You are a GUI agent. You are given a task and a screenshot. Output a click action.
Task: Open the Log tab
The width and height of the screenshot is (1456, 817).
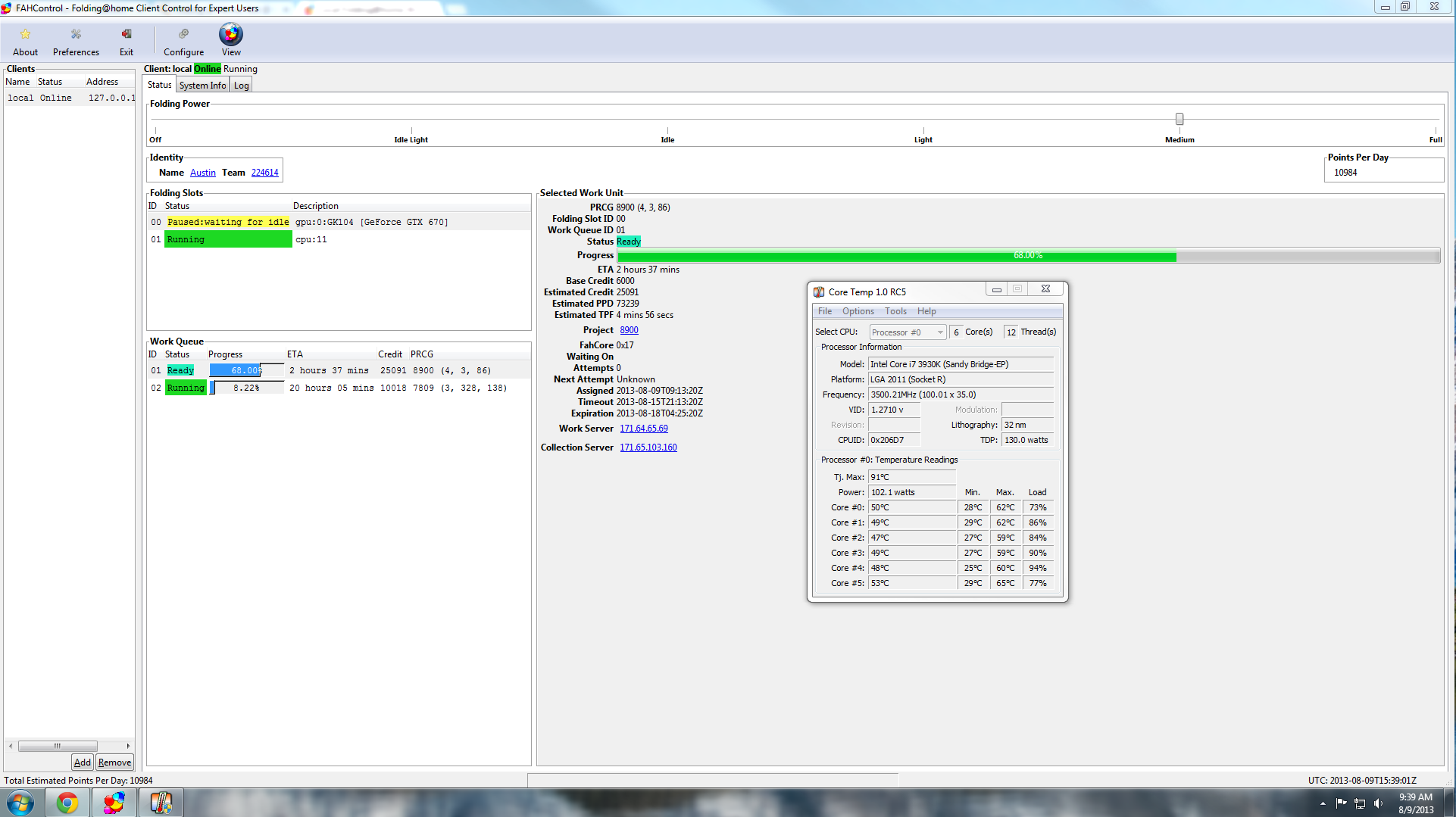point(241,86)
